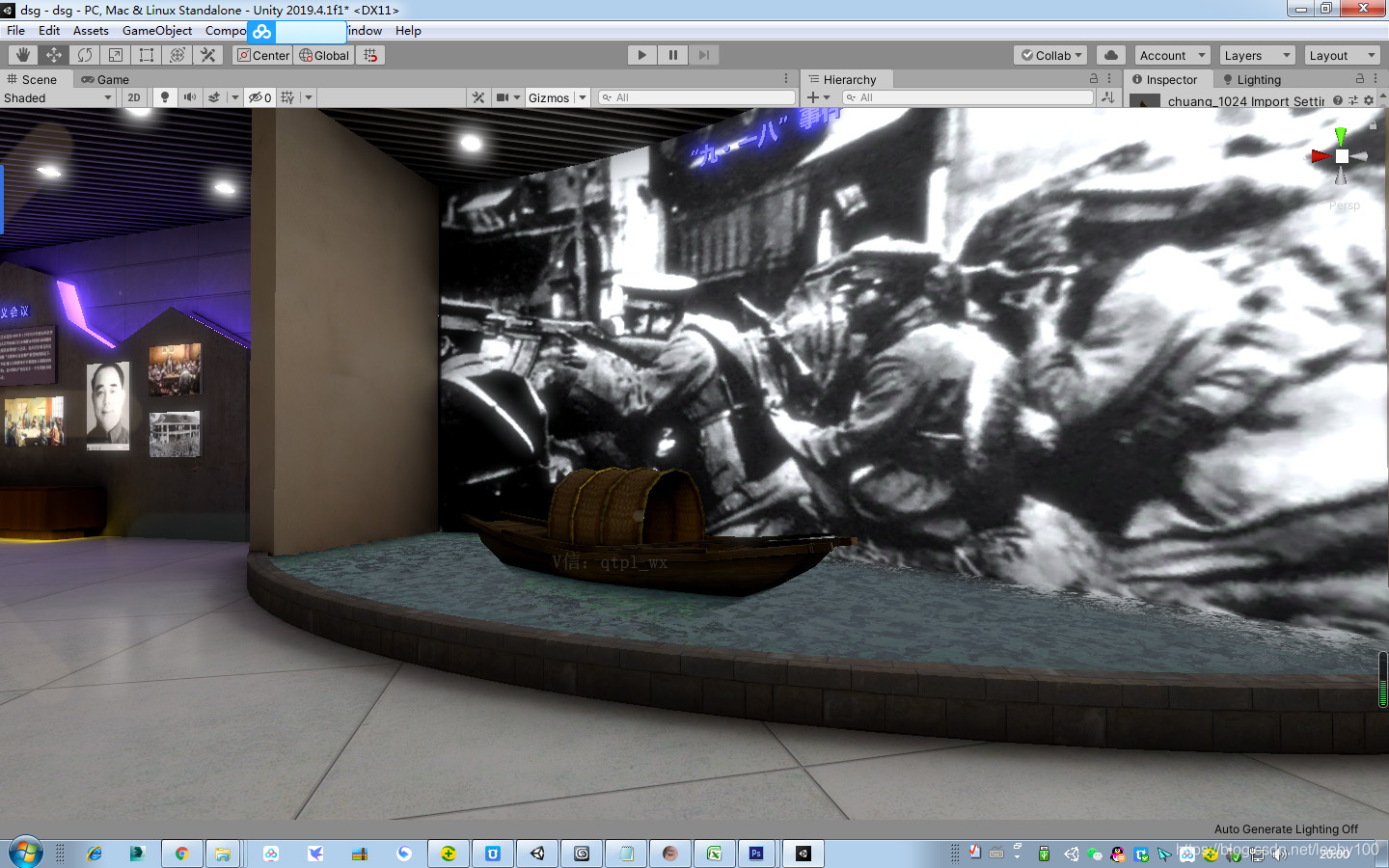Toggle pivot mode Center button
Image resolution: width=1389 pixels, height=868 pixels.
263,55
